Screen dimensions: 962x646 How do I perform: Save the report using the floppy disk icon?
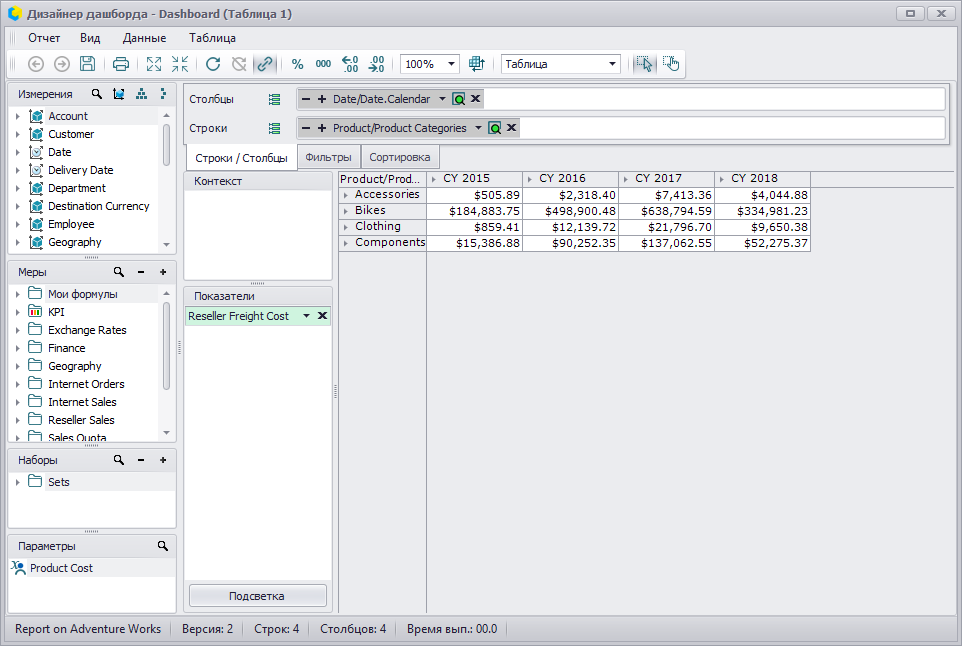(x=88, y=64)
